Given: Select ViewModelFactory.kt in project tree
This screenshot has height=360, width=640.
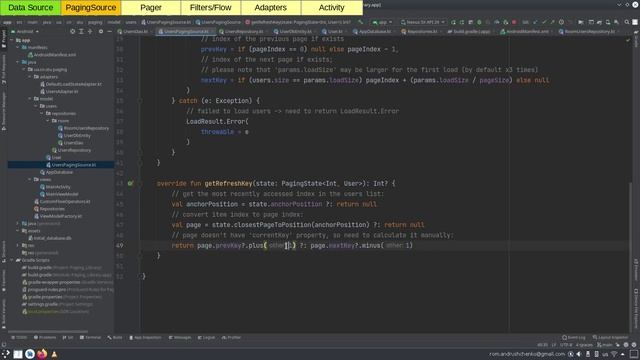Looking at the screenshot, I should pyautogui.click(x=60, y=216).
